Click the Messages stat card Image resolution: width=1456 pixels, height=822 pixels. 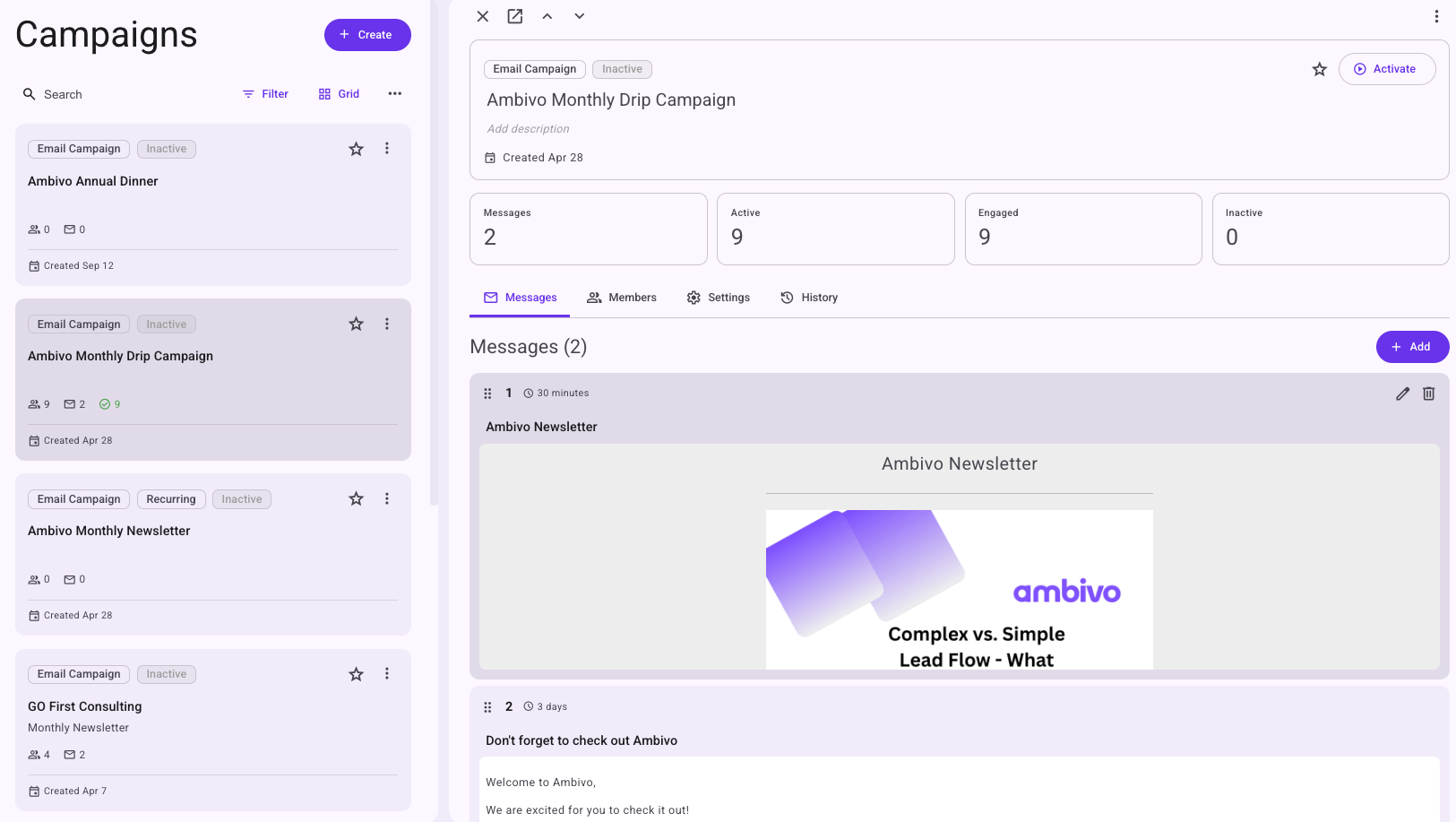[x=589, y=229]
